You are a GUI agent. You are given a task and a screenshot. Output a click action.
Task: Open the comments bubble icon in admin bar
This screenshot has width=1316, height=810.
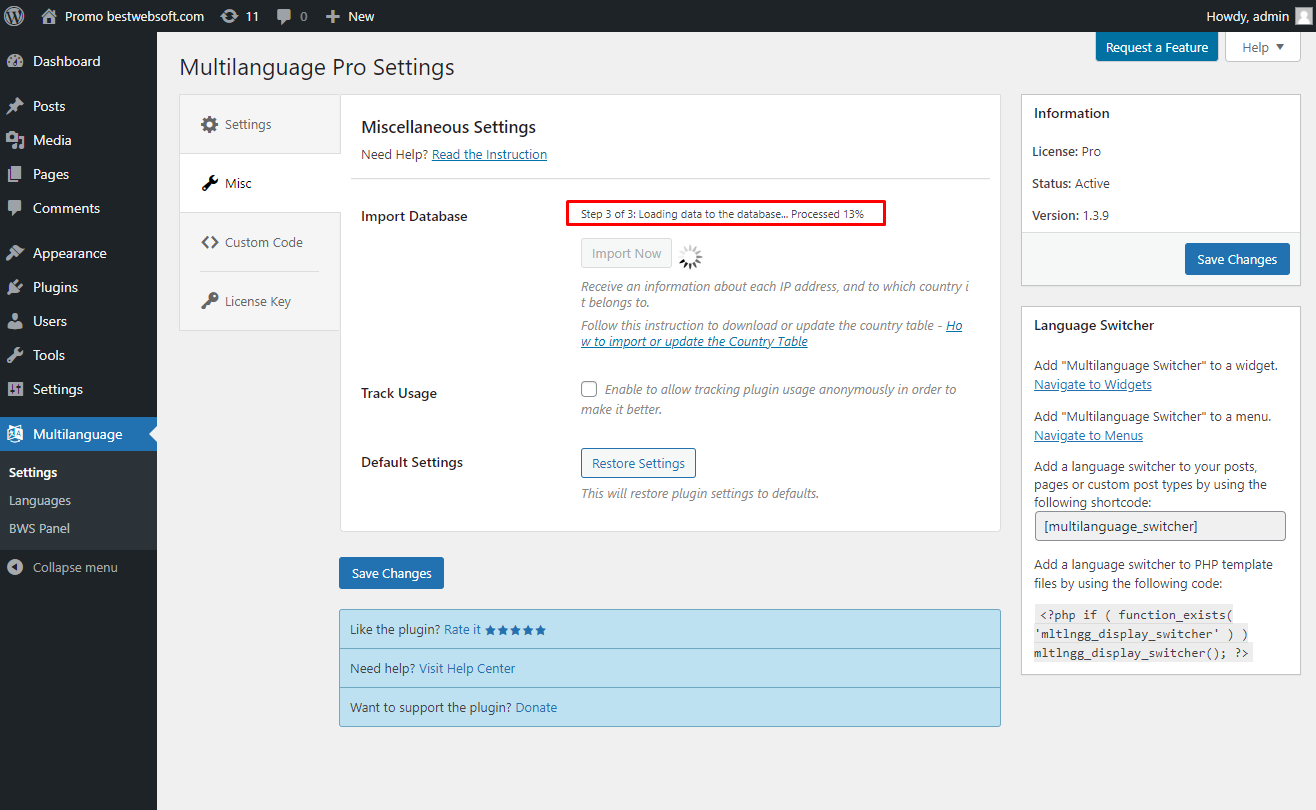(x=284, y=17)
